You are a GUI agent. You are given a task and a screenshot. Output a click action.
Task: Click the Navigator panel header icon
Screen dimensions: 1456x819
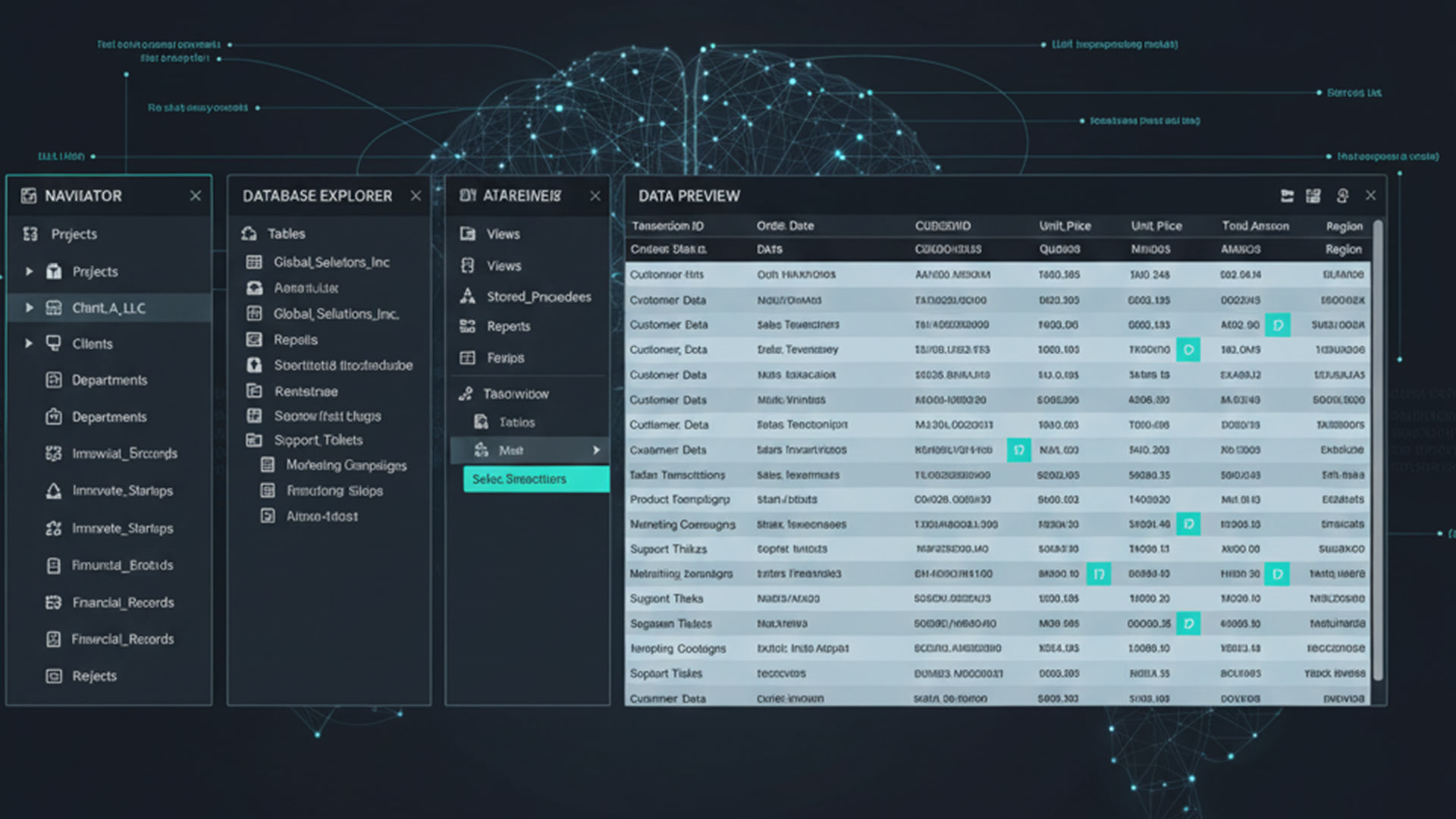tap(29, 196)
